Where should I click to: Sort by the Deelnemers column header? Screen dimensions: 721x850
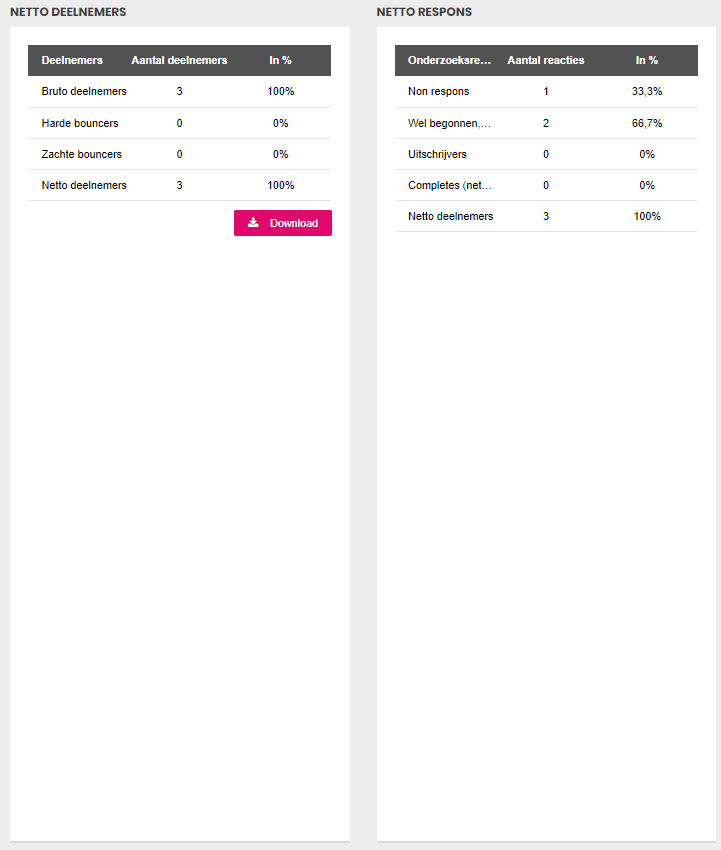click(72, 60)
